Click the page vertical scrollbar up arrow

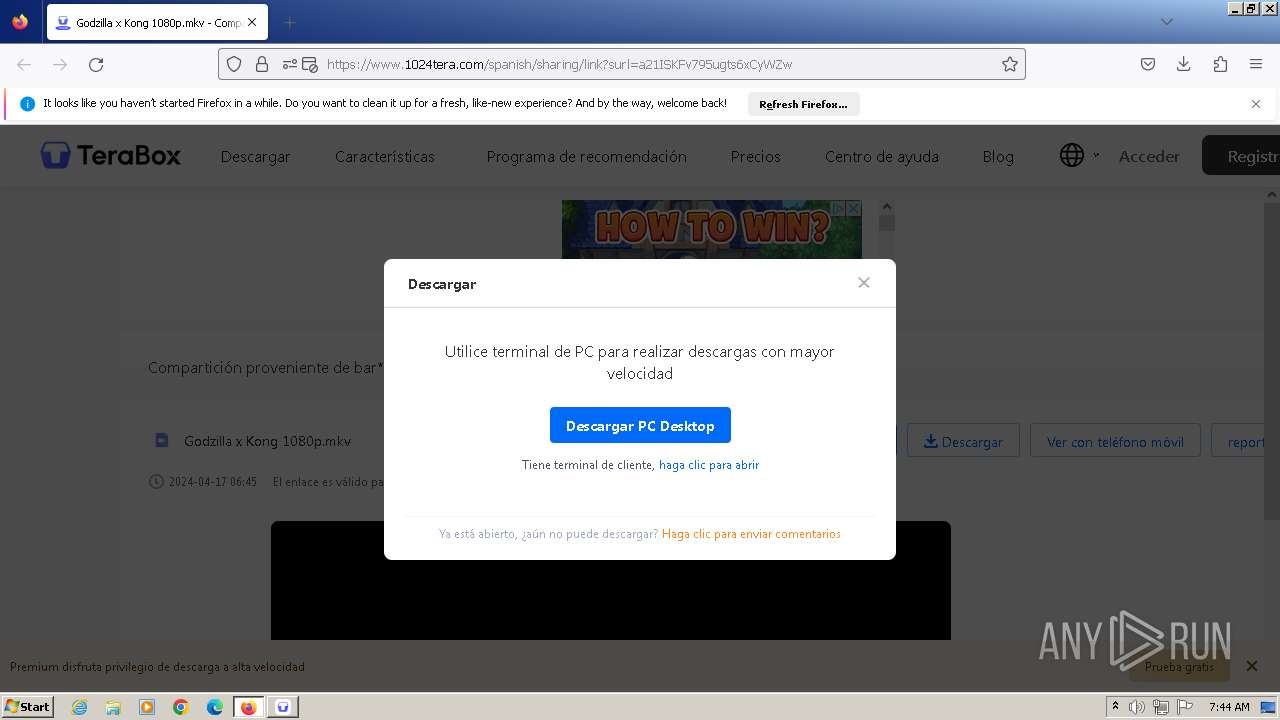[x=1273, y=195]
